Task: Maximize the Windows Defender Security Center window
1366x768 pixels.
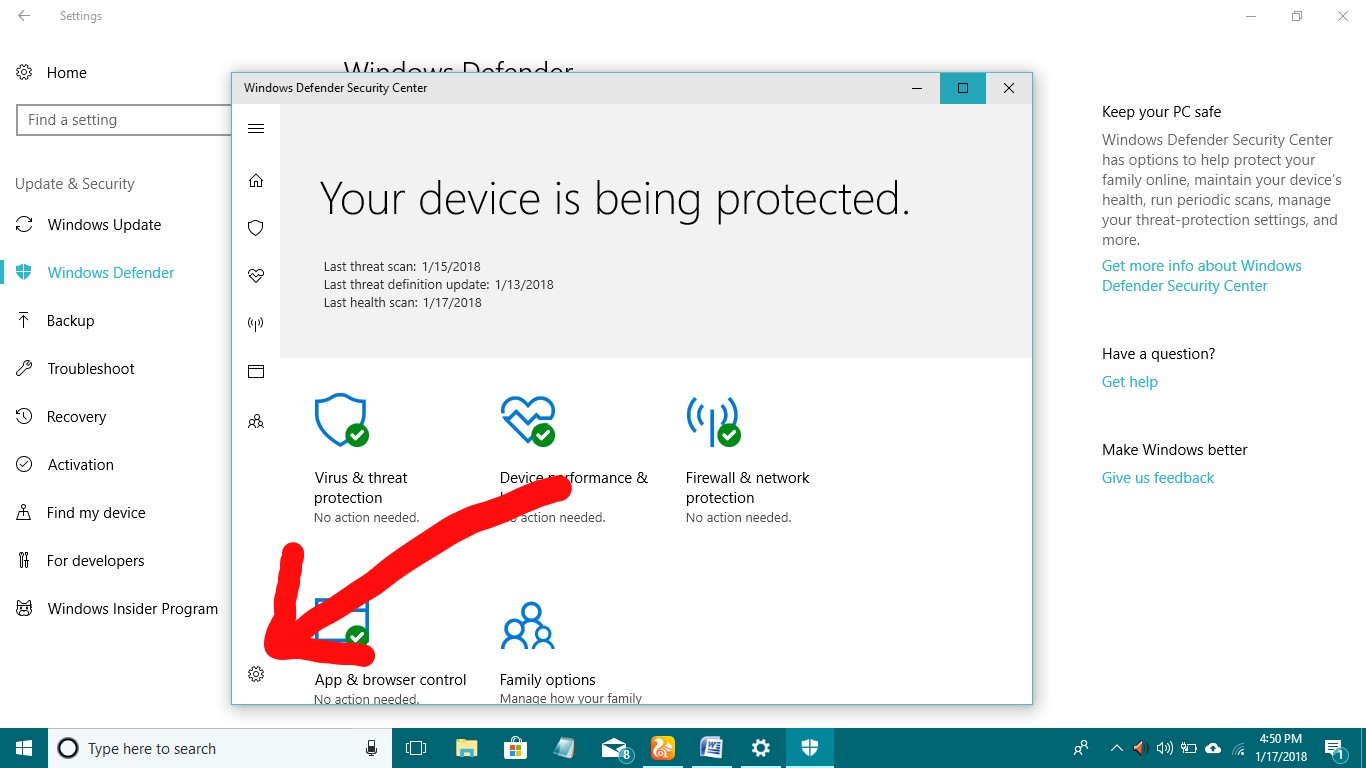Action: coord(963,88)
